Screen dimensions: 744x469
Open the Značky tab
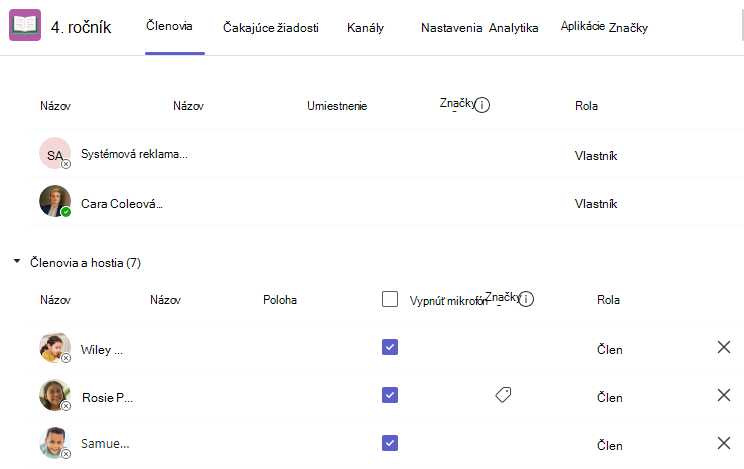click(x=628, y=28)
